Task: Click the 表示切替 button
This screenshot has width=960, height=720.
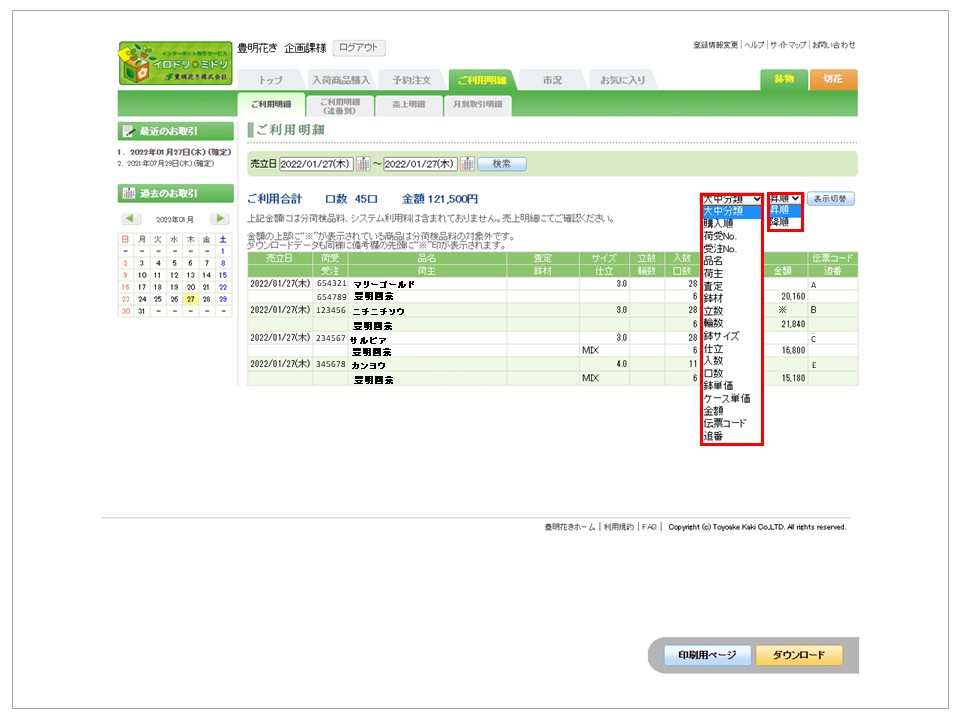Action: coord(830,199)
